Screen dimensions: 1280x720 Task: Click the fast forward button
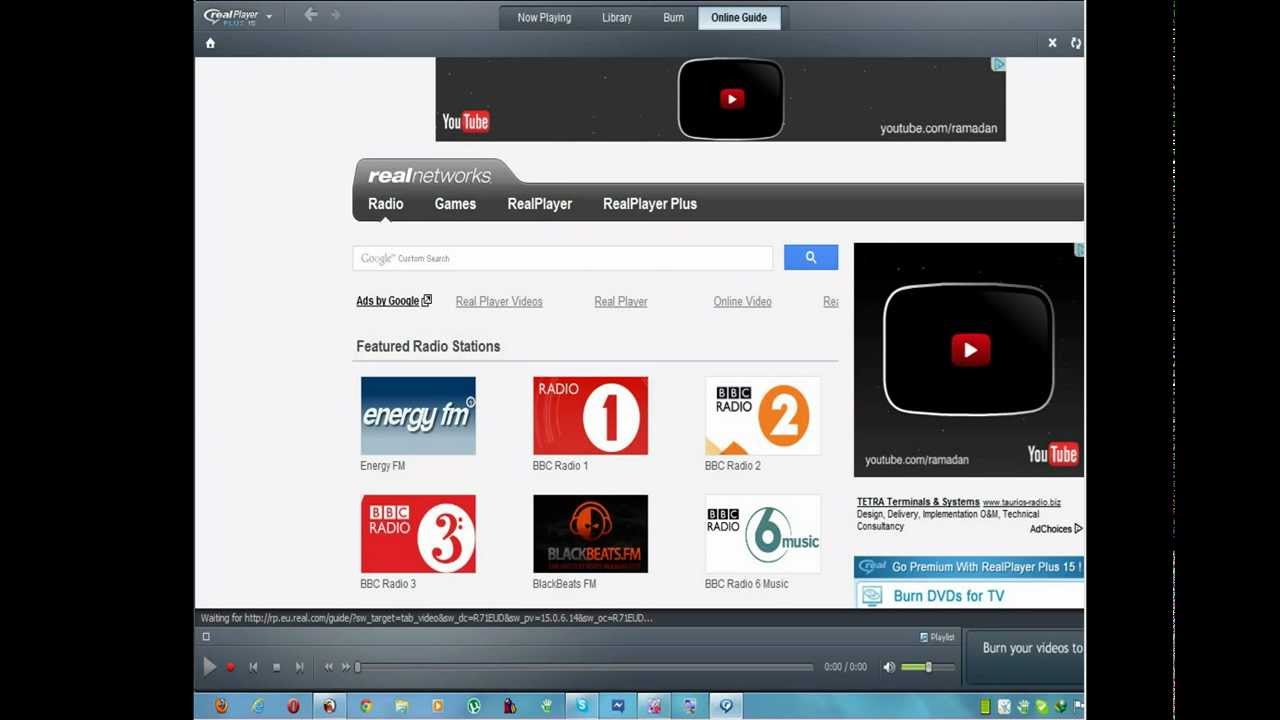tap(346, 667)
